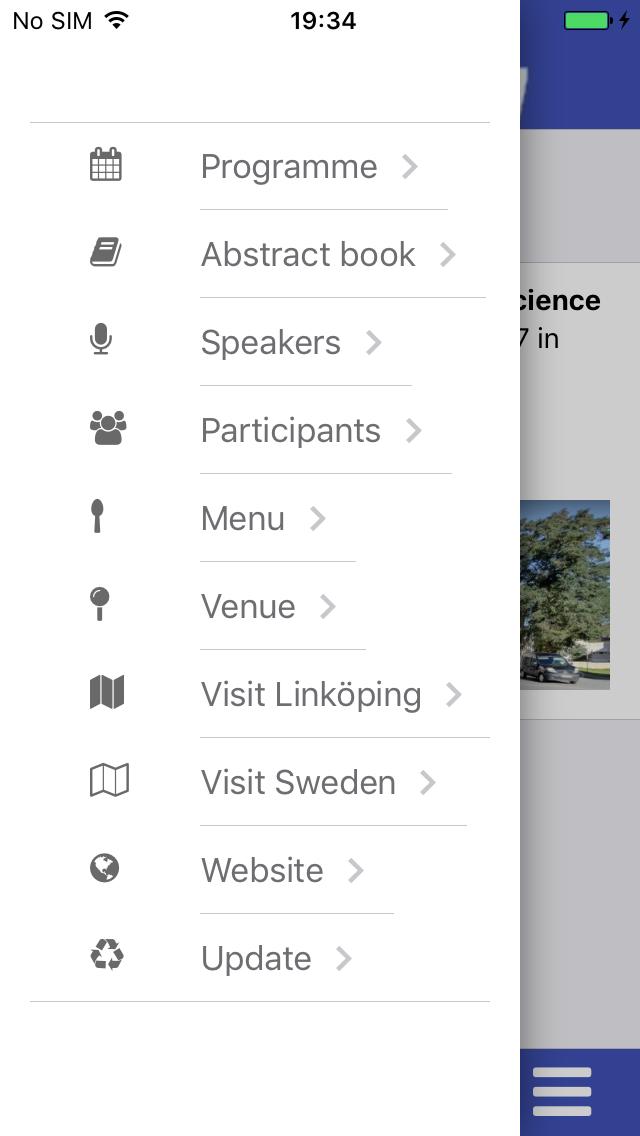Tap the globe icon beside Website

pos(104,869)
